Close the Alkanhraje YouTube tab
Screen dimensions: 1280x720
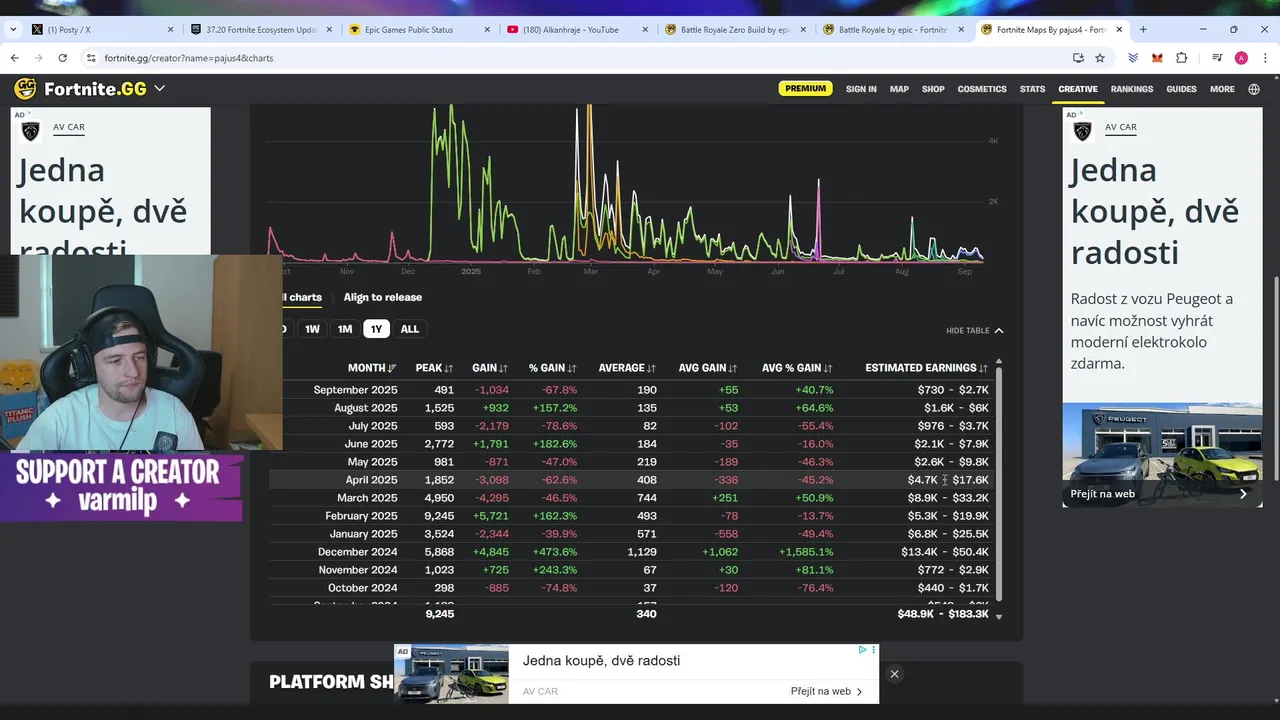coord(645,30)
